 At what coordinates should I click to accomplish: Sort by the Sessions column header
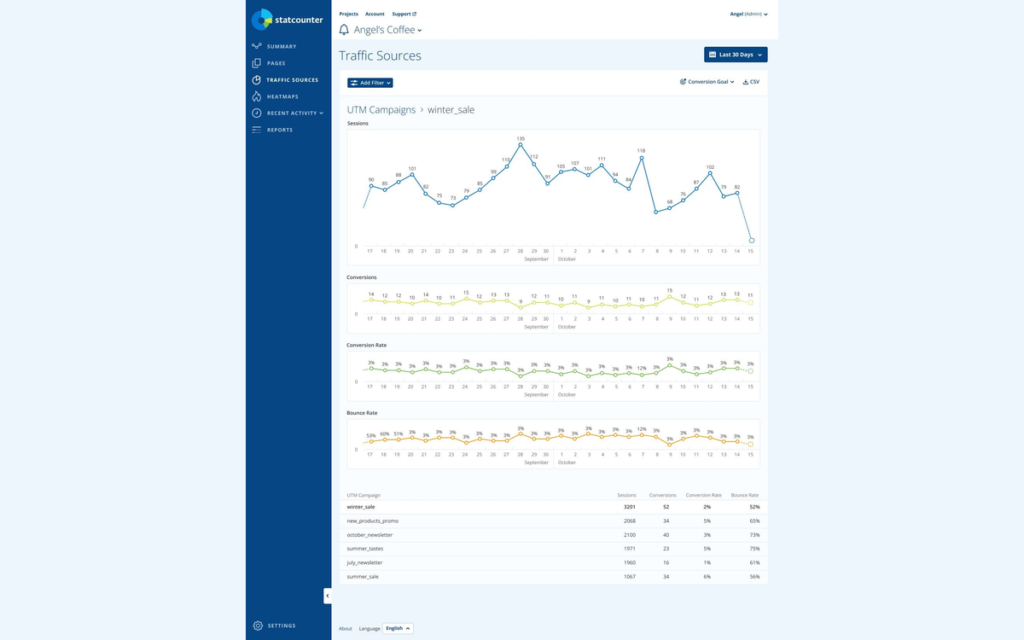pos(626,495)
